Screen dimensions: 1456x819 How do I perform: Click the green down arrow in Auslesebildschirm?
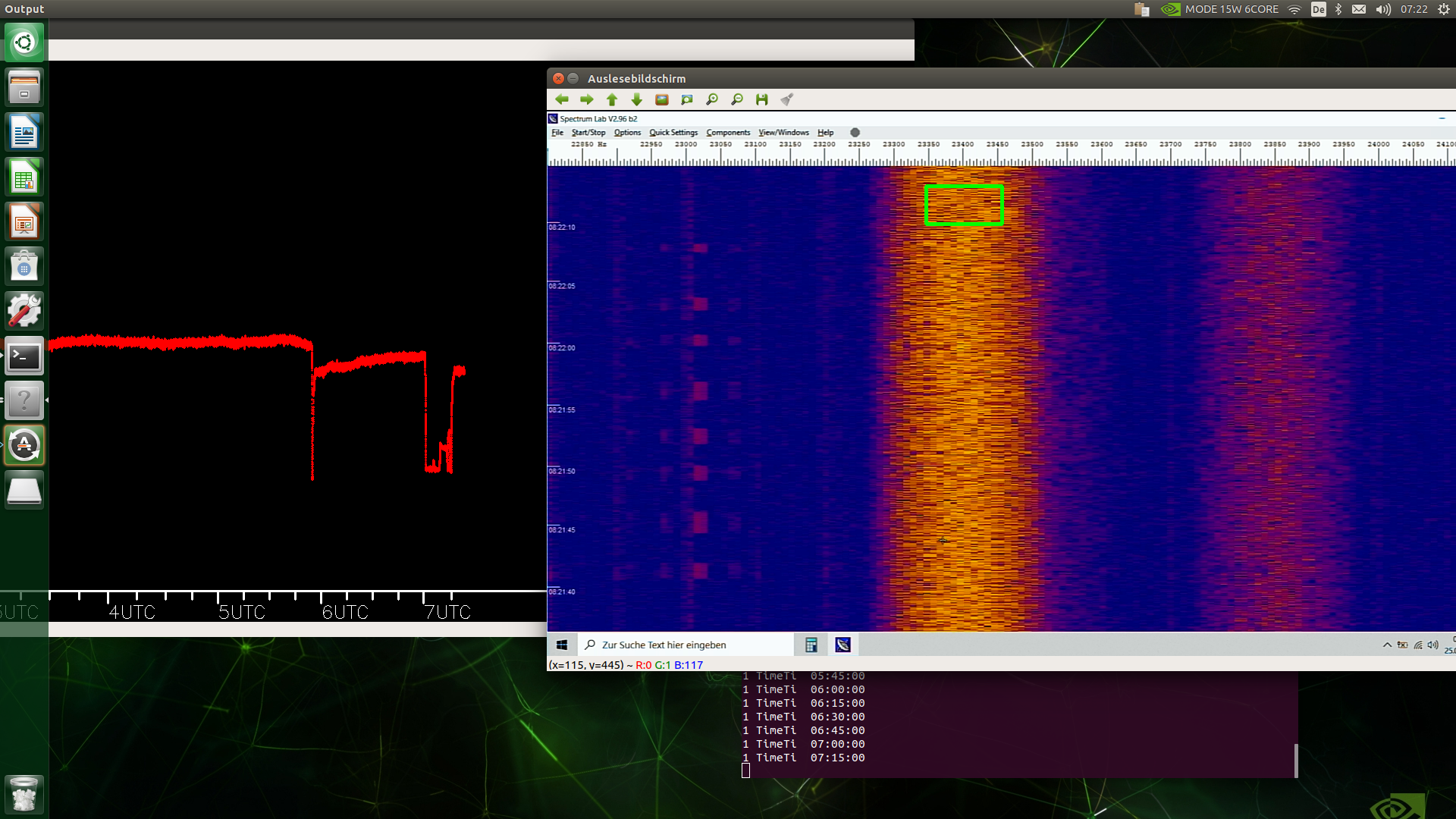pyautogui.click(x=637, y=99)
